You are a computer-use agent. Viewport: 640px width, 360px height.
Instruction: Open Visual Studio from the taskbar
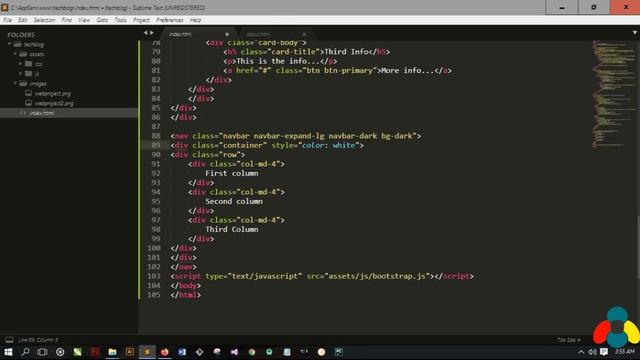tap(234, 352)
